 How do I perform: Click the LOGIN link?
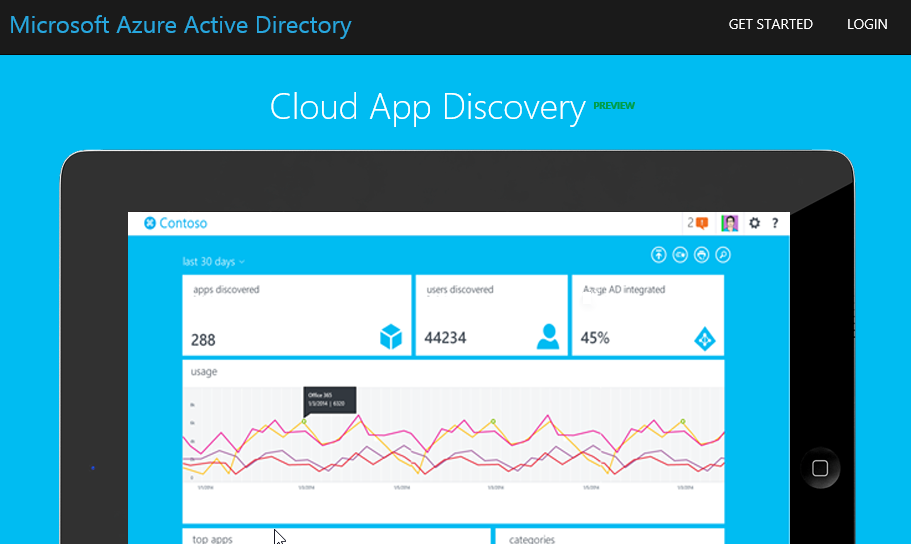click(x=867, y=24)
